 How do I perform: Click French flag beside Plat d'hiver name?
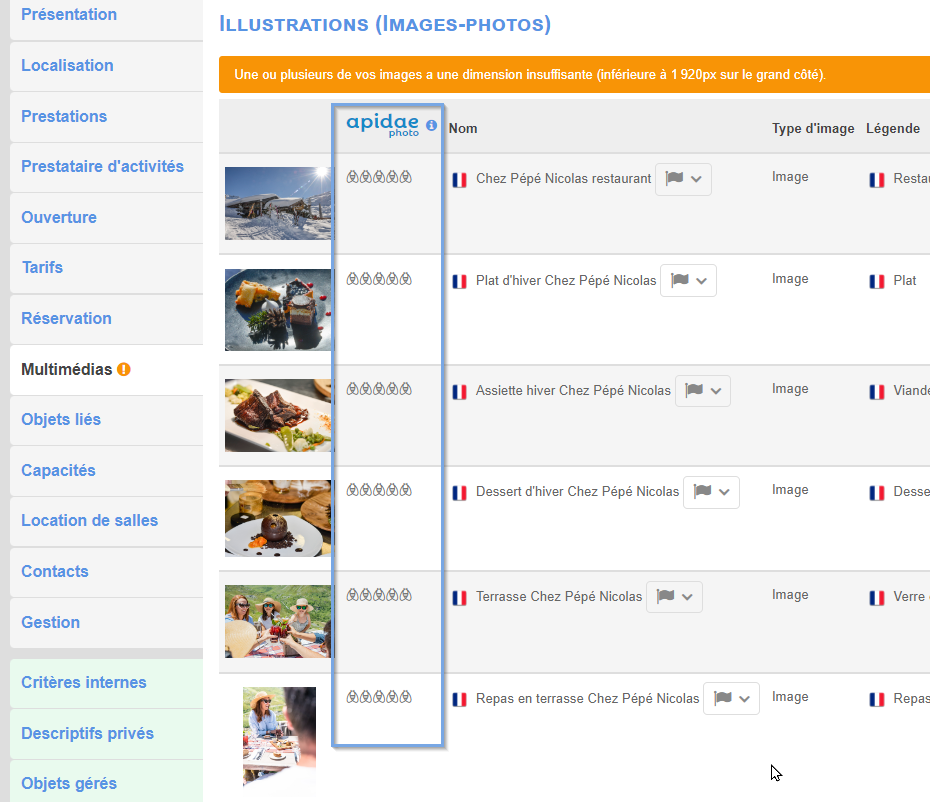(460, 281)
